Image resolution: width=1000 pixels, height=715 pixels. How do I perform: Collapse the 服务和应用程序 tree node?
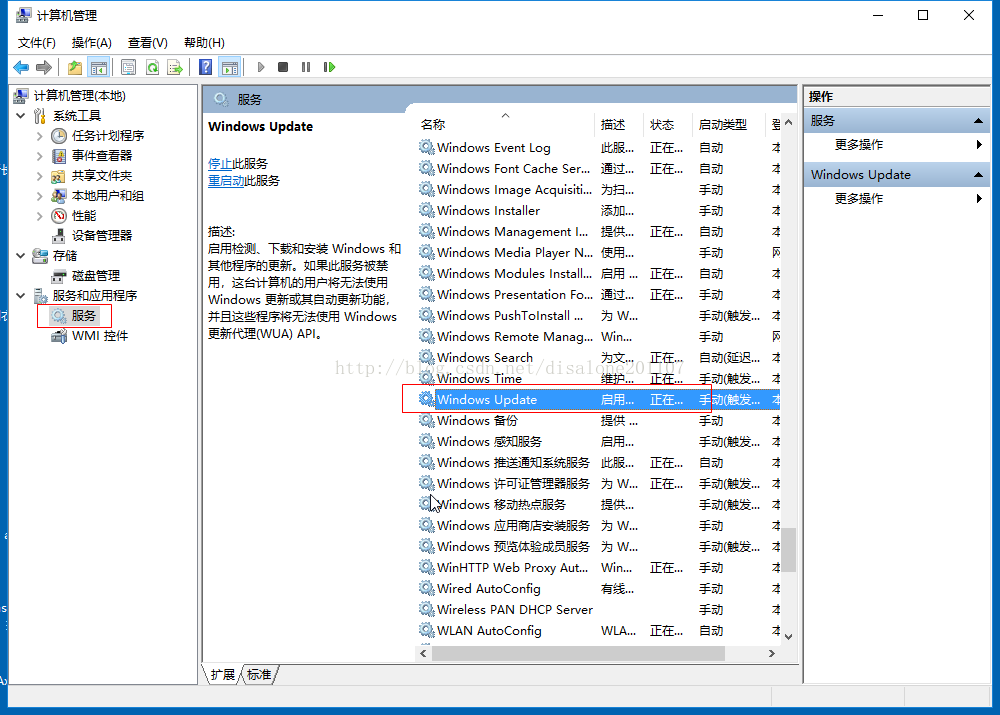tap(21, 295)
